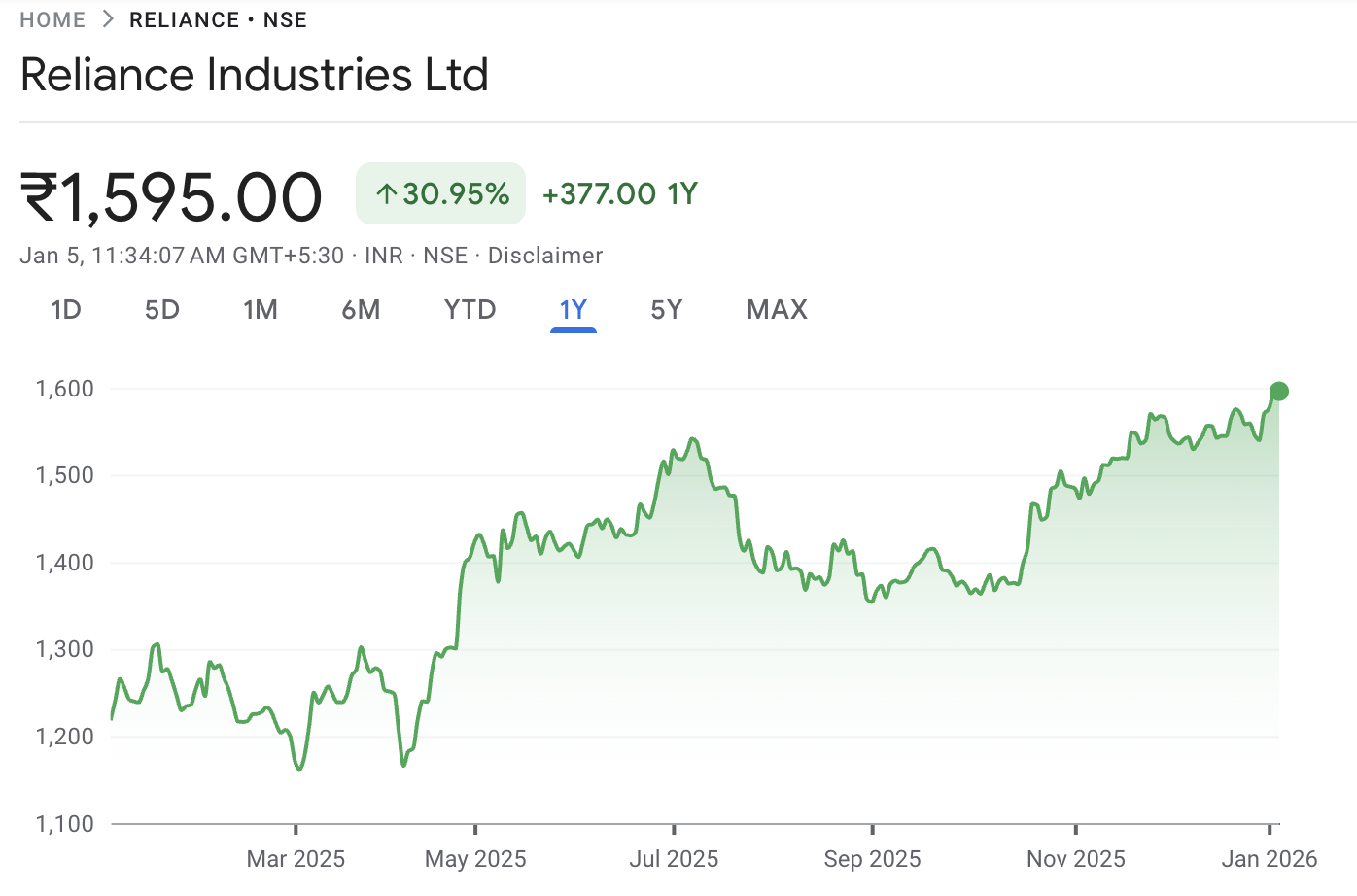Select the currently active 1Y tab
The width and height of the screenshot is (1357, 896).
(573, 309)
